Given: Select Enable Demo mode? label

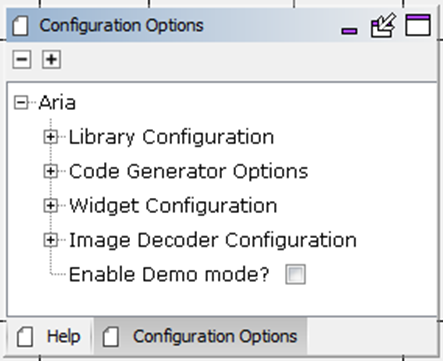Looking at the screenshot, I should click(x=169, y=274).
